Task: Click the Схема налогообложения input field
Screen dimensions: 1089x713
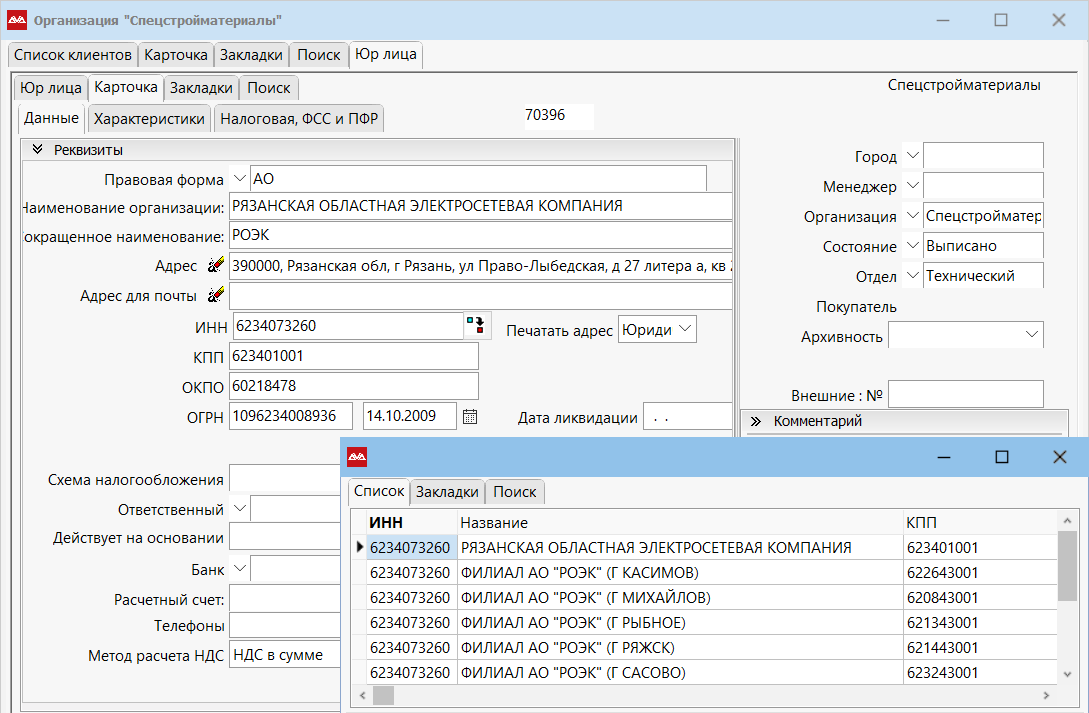Action: [x=285, y=479]
